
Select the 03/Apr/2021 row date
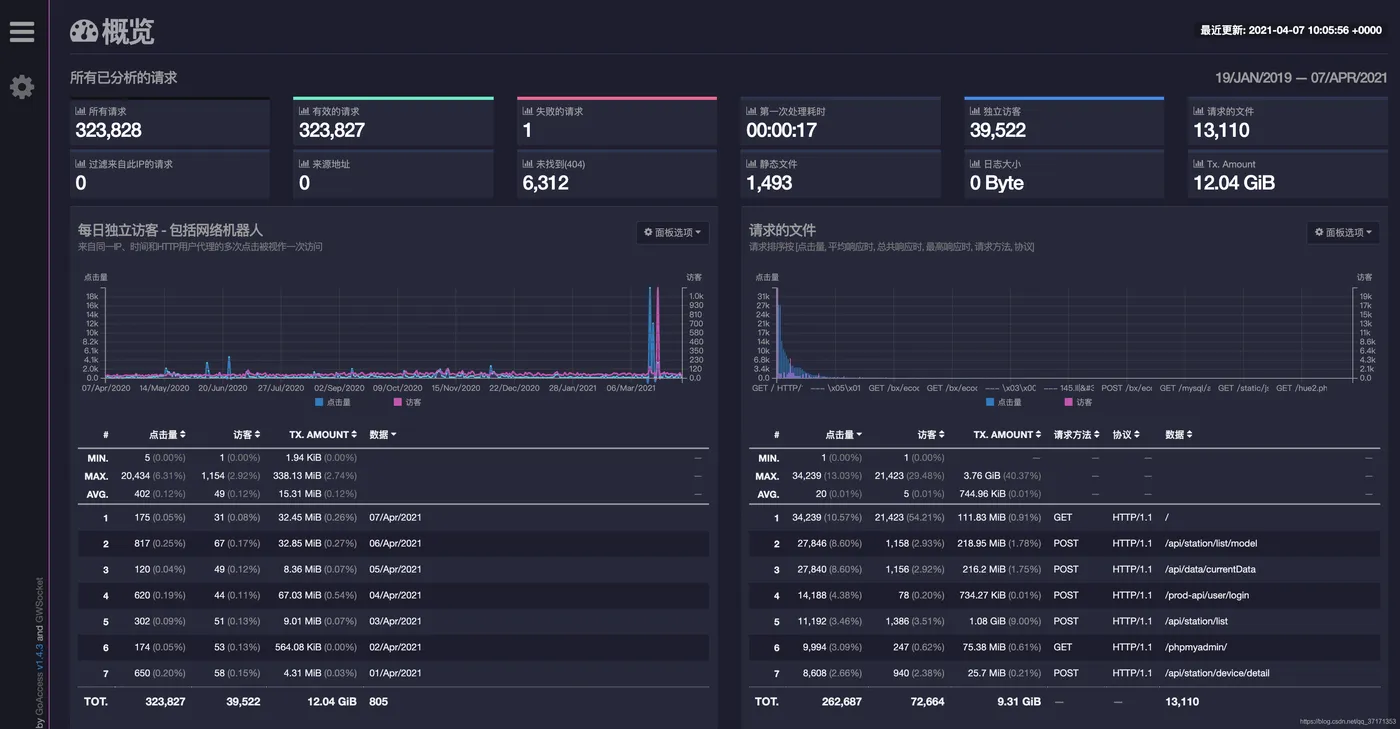[395, 621]
